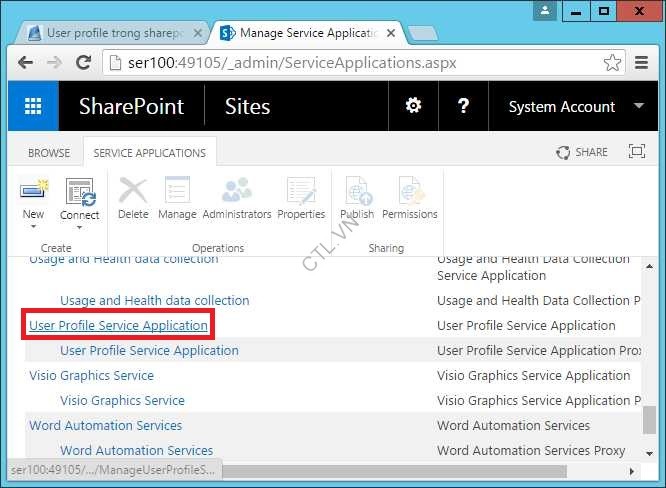Click the SHARE button
Image resolution: width=666 pixels, height=488 pixels.
(x=582, y=152)
